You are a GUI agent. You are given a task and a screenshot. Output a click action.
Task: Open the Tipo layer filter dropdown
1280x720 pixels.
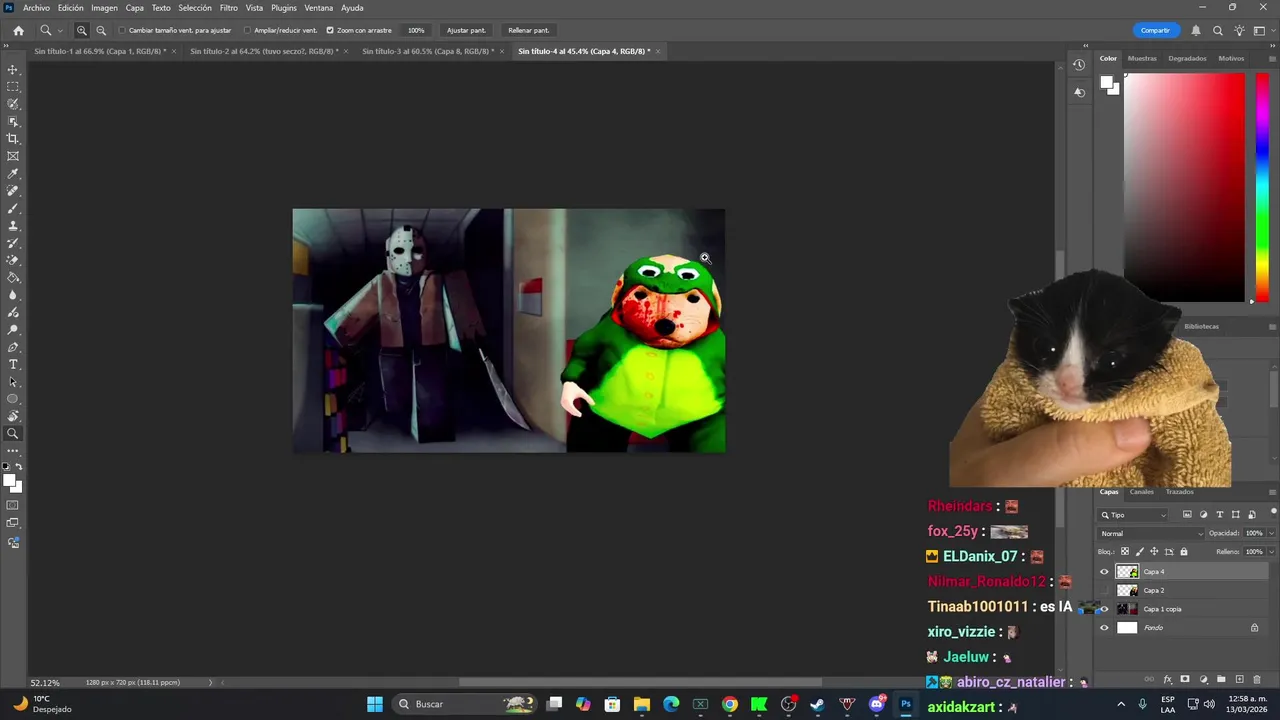point(1133,515)
